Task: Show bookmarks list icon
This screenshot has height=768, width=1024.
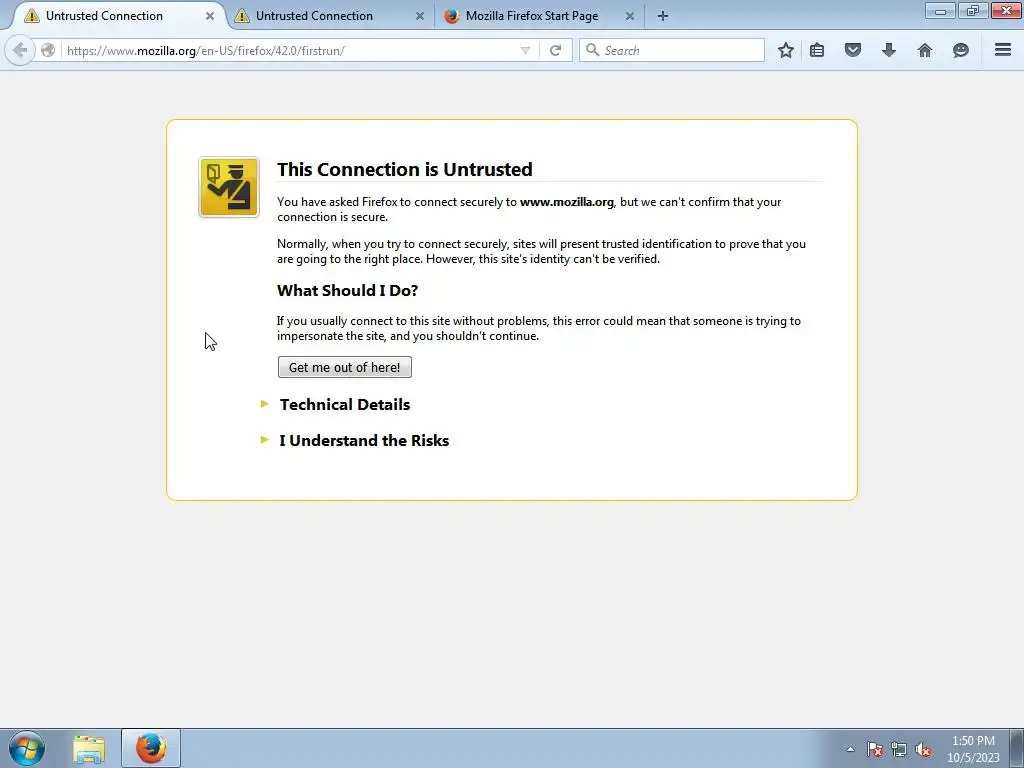Action: [817, 50]
